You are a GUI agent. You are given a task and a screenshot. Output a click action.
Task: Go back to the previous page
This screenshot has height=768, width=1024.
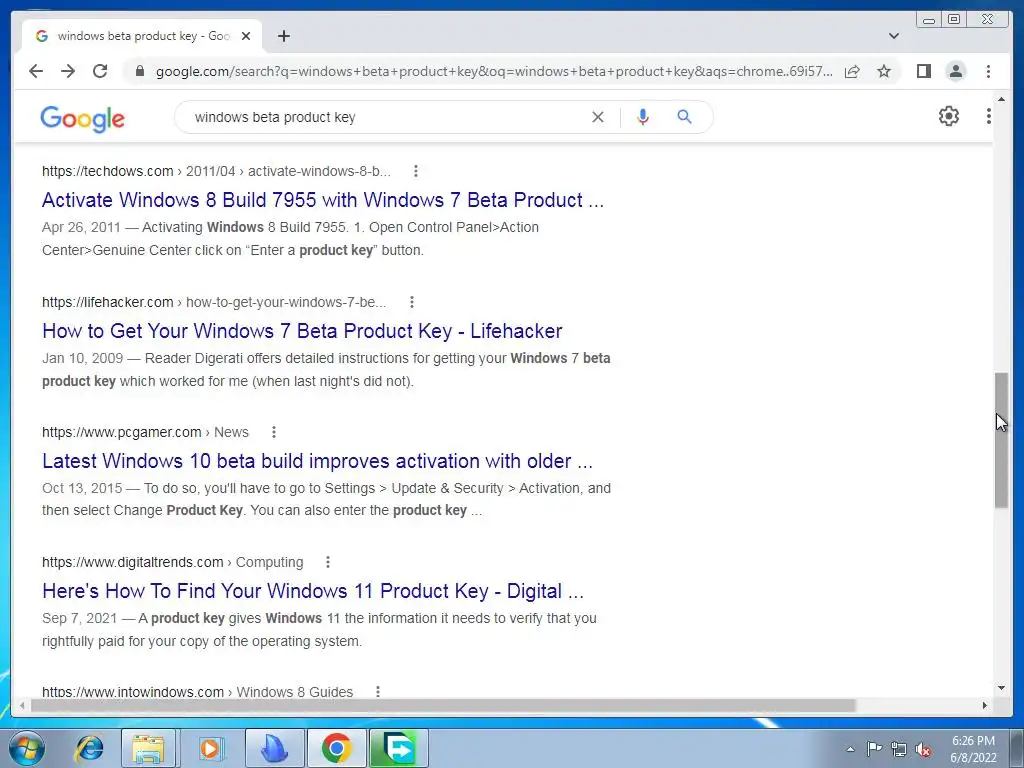point(36,71)
